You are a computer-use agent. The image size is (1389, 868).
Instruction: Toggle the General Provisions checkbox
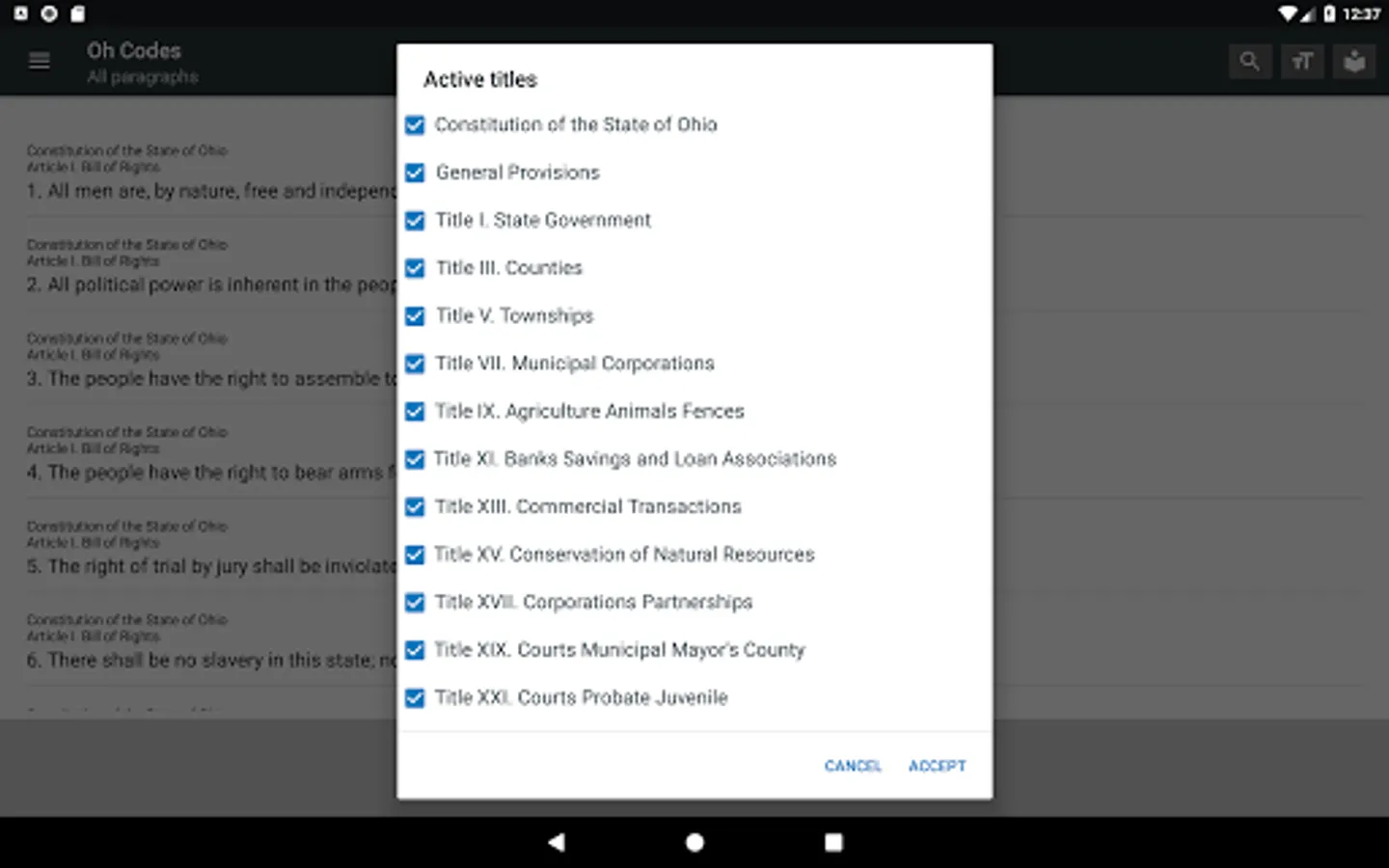pyautogui.click(x=415, y=173)
